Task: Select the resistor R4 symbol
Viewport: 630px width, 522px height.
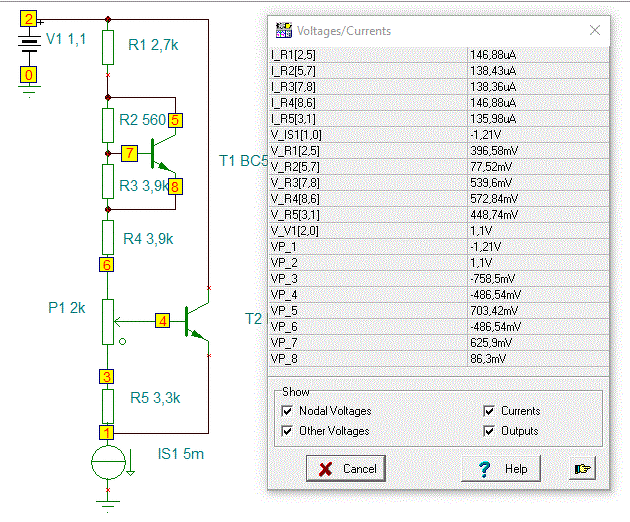Action: [108, 237]
